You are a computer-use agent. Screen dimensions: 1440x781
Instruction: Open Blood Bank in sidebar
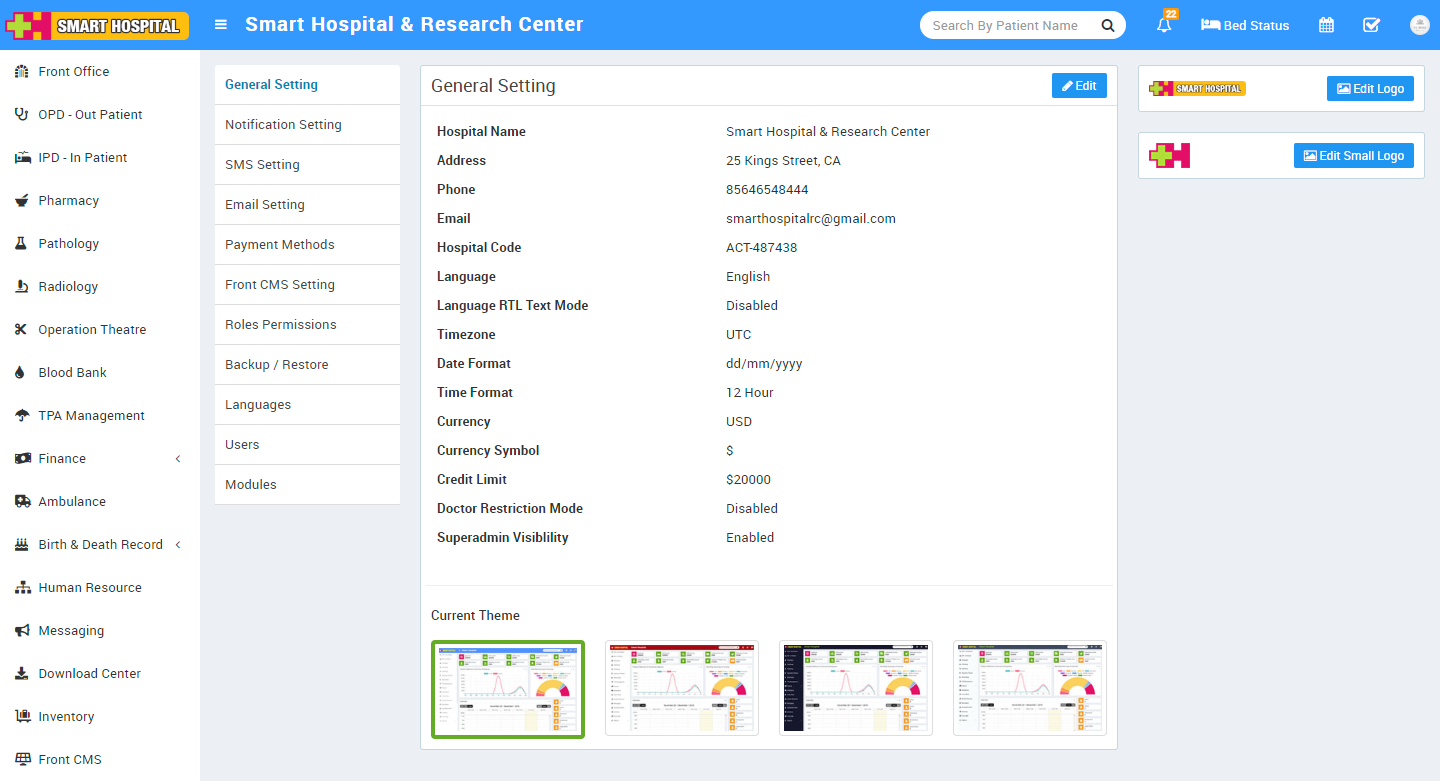pos(72,373)
